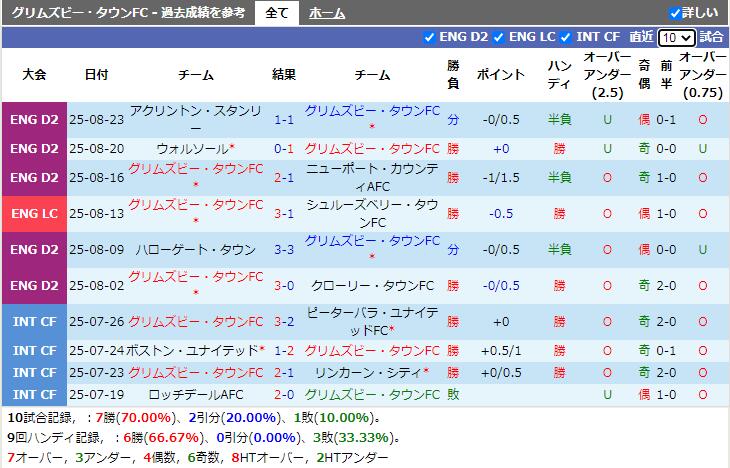This screenshot has width=730, height=468.
Task: Click the ENG LC competition cell
Action: click(34, 214)
